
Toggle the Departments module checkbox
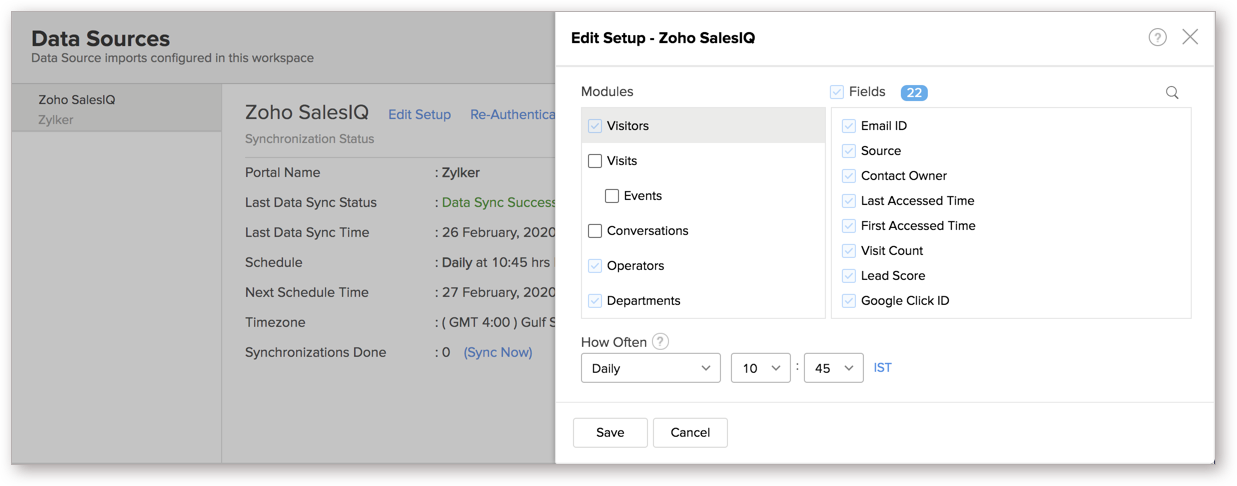tap(595, 301)
